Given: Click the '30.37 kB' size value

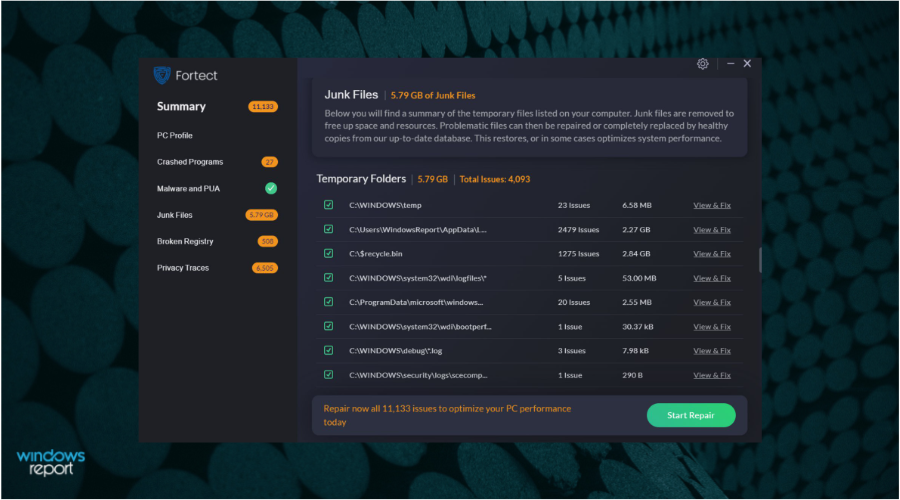Looking at the screenshot, I should [638, 327].
